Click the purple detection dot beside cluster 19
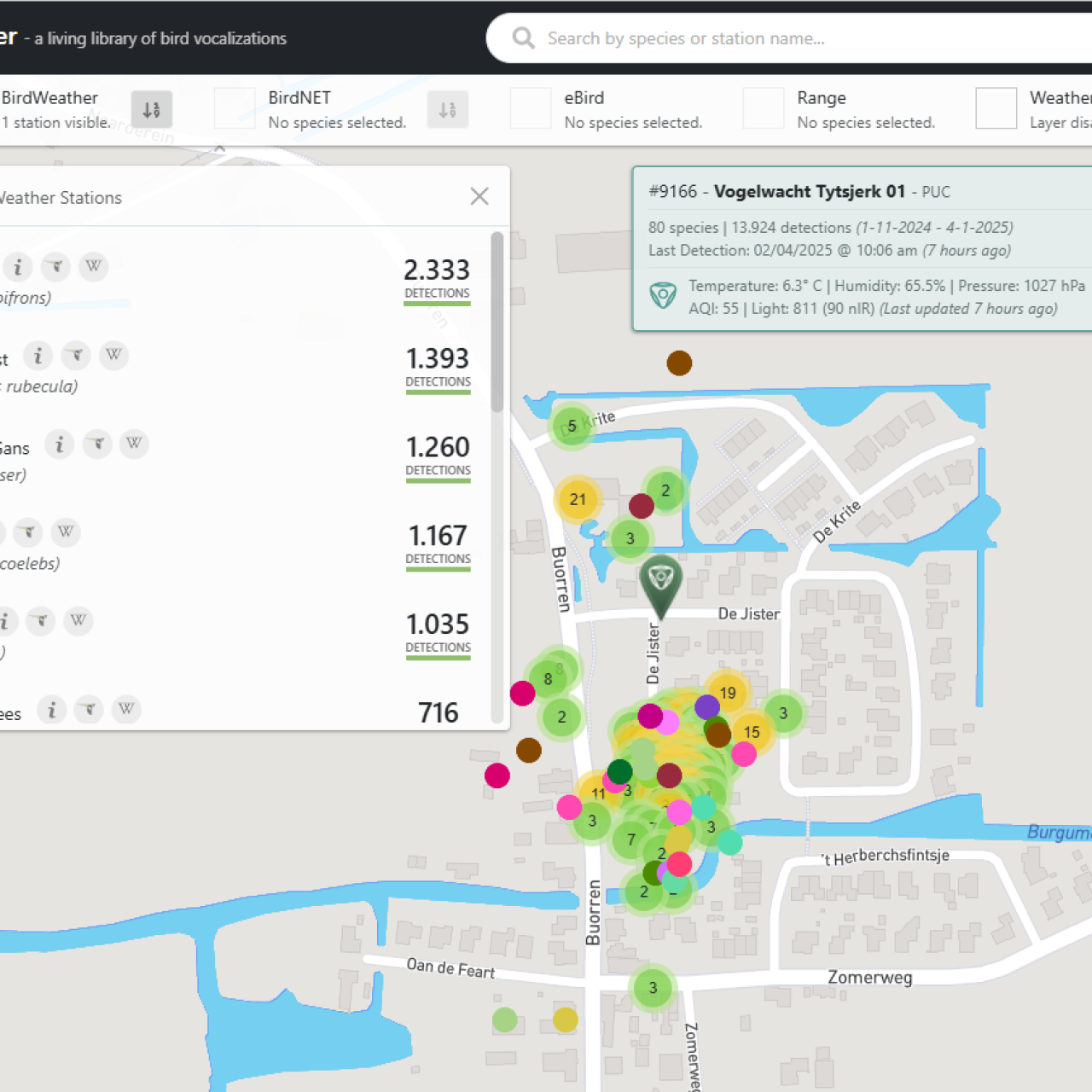 coord(707,706)
